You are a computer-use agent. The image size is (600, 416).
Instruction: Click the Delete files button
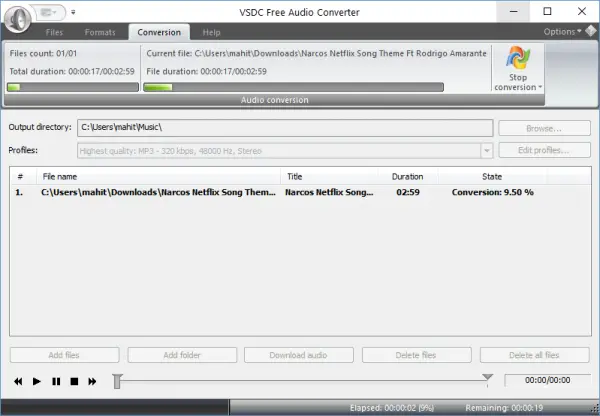416,355
